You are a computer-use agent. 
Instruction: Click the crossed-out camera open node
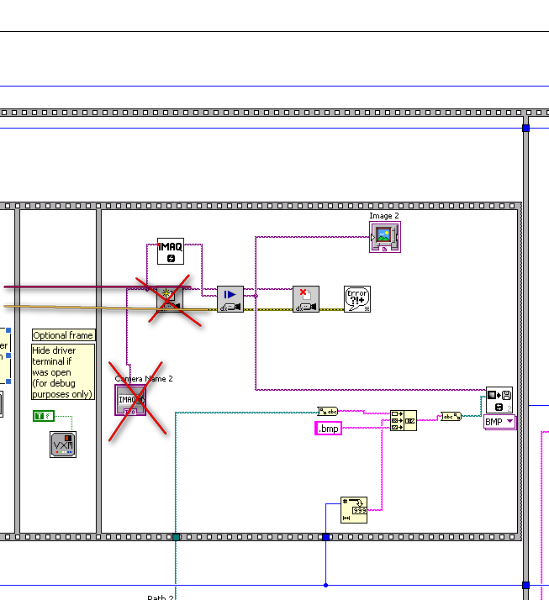[169, 299]
